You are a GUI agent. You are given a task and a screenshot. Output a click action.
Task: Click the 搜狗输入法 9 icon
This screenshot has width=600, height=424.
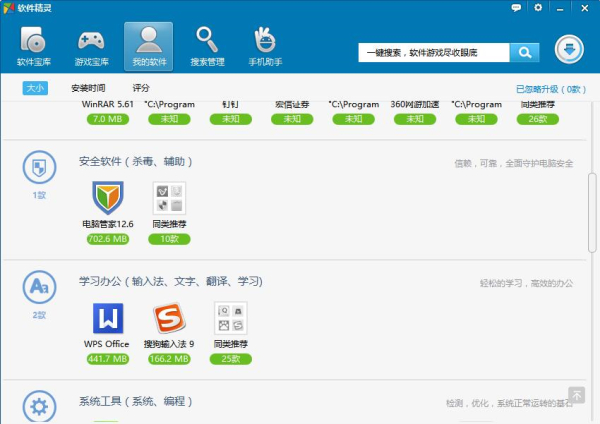coord(170,319)
